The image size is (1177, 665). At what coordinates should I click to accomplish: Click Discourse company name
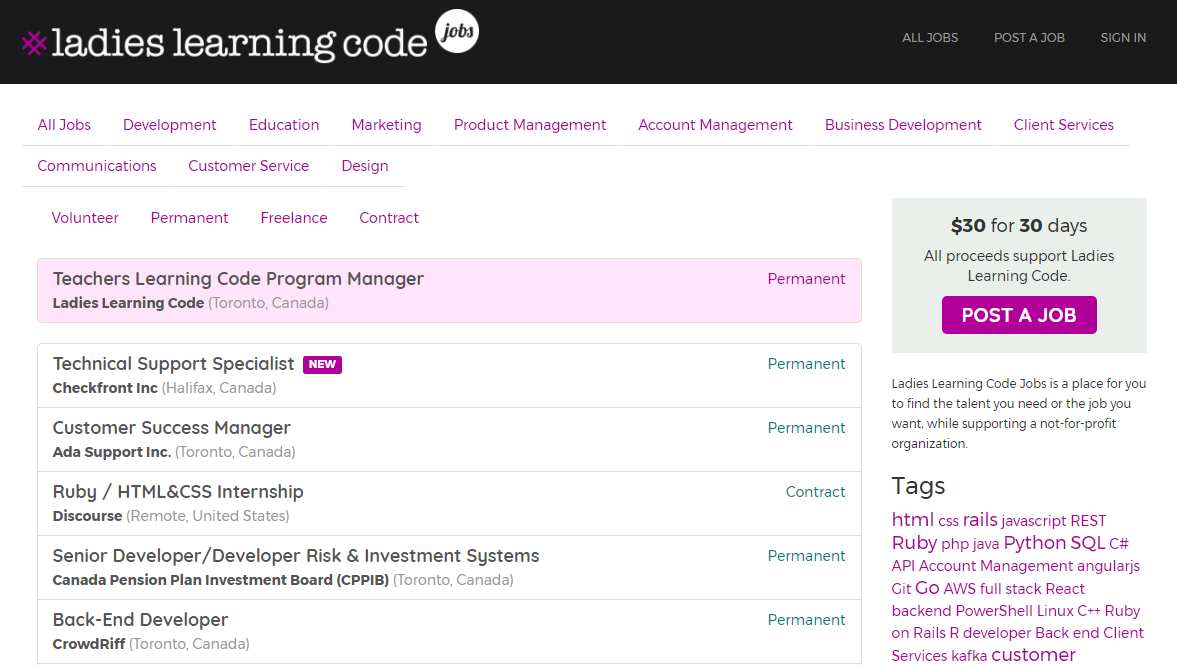click(x=87, y=516)
